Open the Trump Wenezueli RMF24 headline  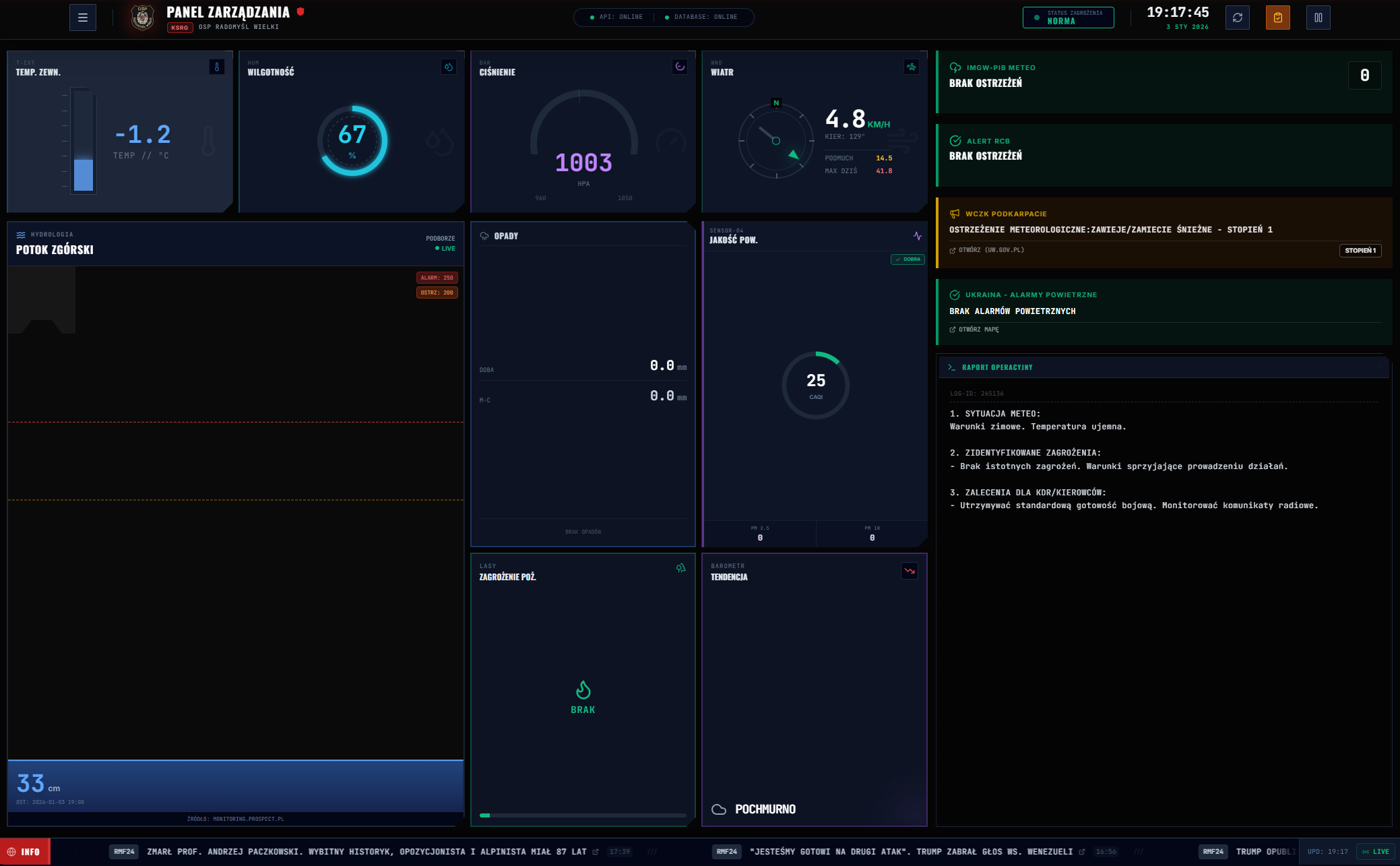(x=911, y=852)
